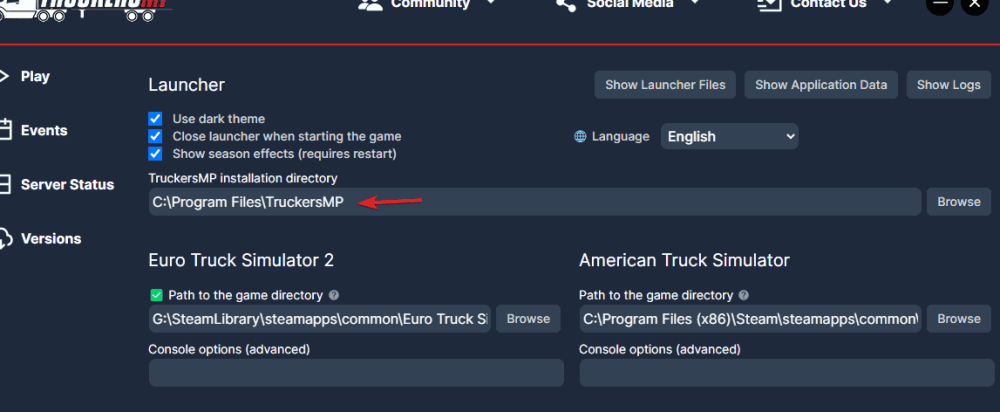The width and height of the screenshot is (1000, 412).
Task: Uncheck Use dark theme checkbox
Action: (x=155, y=118)
